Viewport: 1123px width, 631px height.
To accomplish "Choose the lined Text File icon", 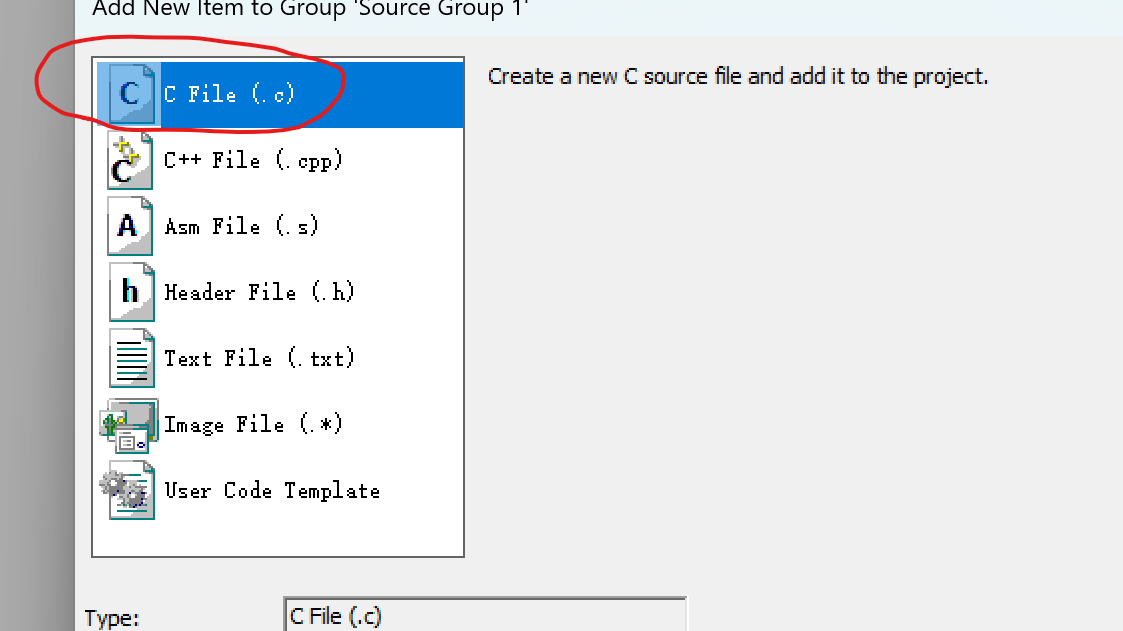I will [131, 358].
